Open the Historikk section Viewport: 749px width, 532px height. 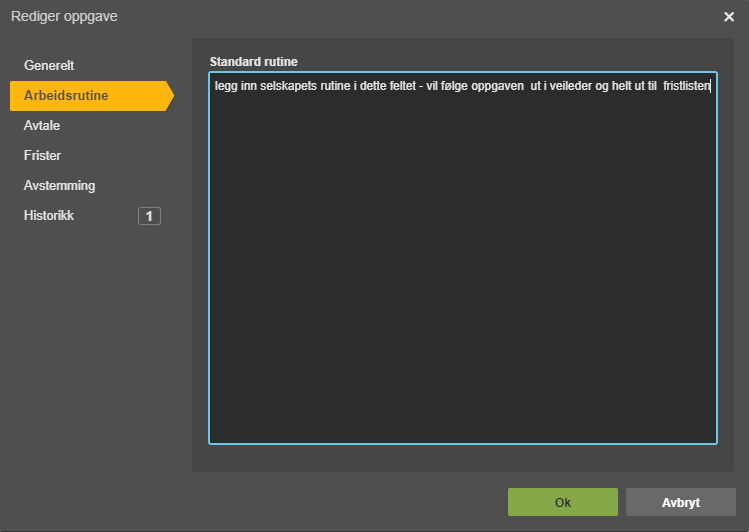(49, 215)
